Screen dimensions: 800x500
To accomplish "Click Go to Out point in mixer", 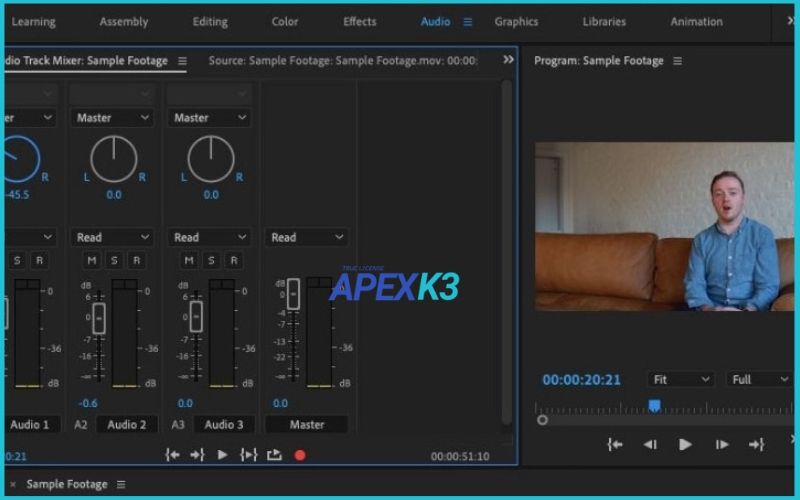I will pos(197,455).
